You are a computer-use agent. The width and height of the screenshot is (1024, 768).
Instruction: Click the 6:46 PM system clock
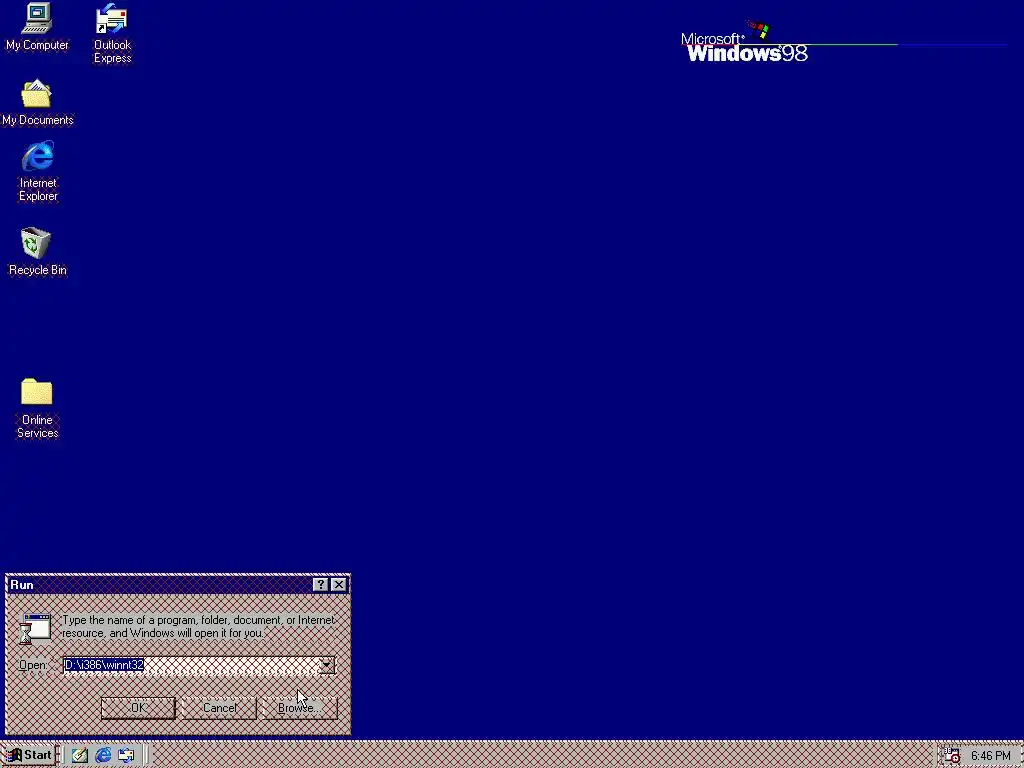[x=991, y=756]
